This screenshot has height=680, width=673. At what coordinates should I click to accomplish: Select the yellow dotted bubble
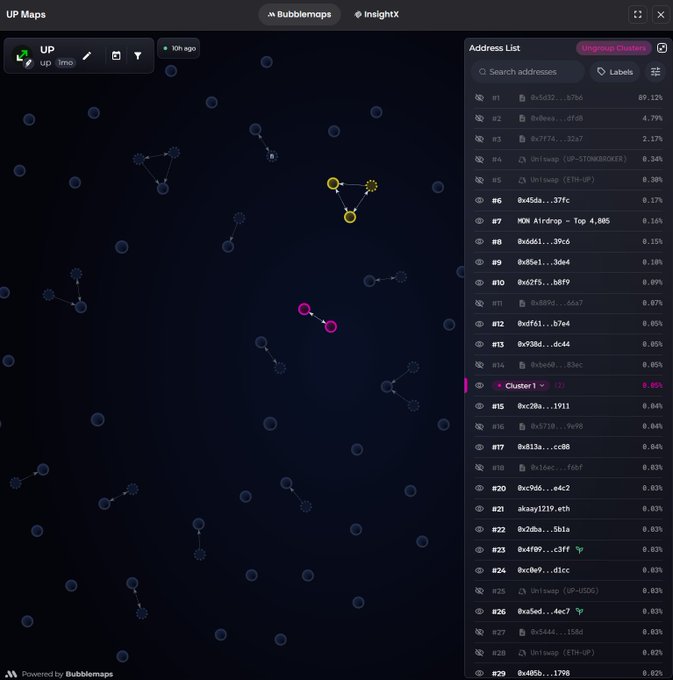371,186
